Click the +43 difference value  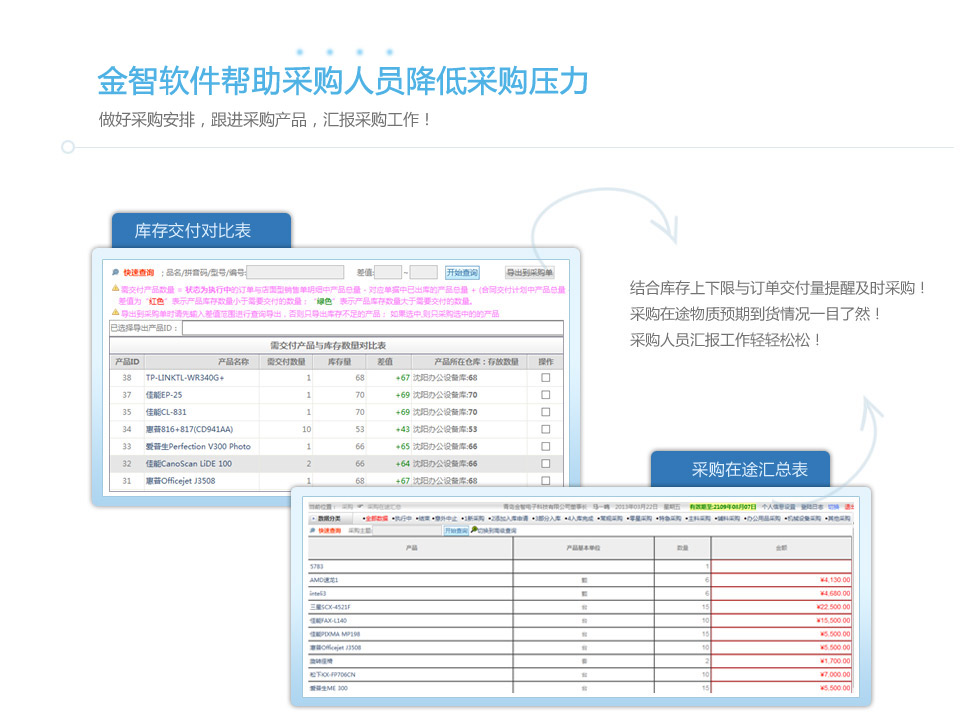point(403,429)
